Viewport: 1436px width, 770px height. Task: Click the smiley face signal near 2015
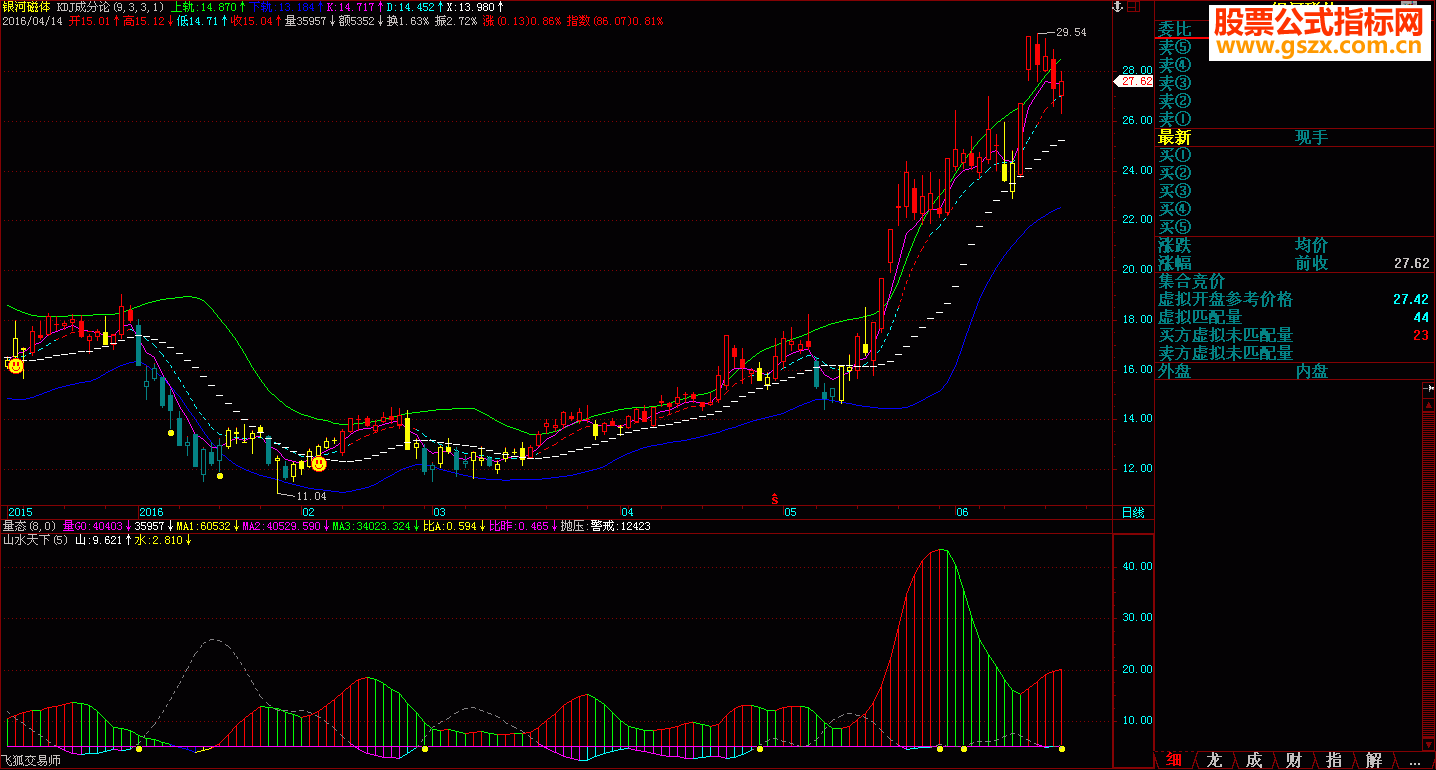[16, 366]
